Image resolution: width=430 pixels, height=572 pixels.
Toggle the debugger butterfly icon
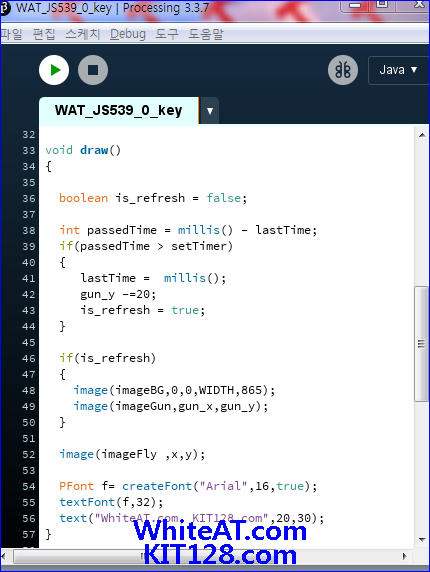(343, 70)
